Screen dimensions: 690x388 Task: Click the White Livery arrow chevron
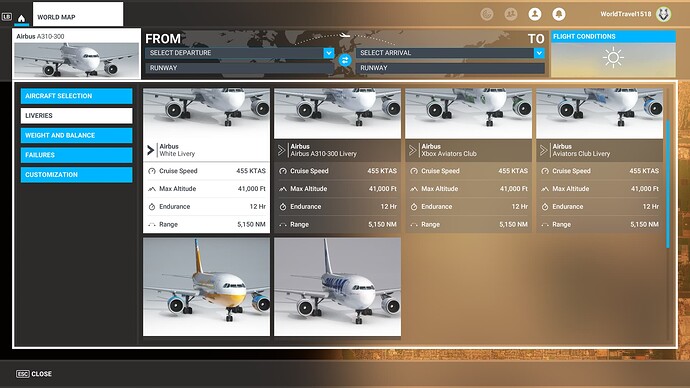(150, 150)
